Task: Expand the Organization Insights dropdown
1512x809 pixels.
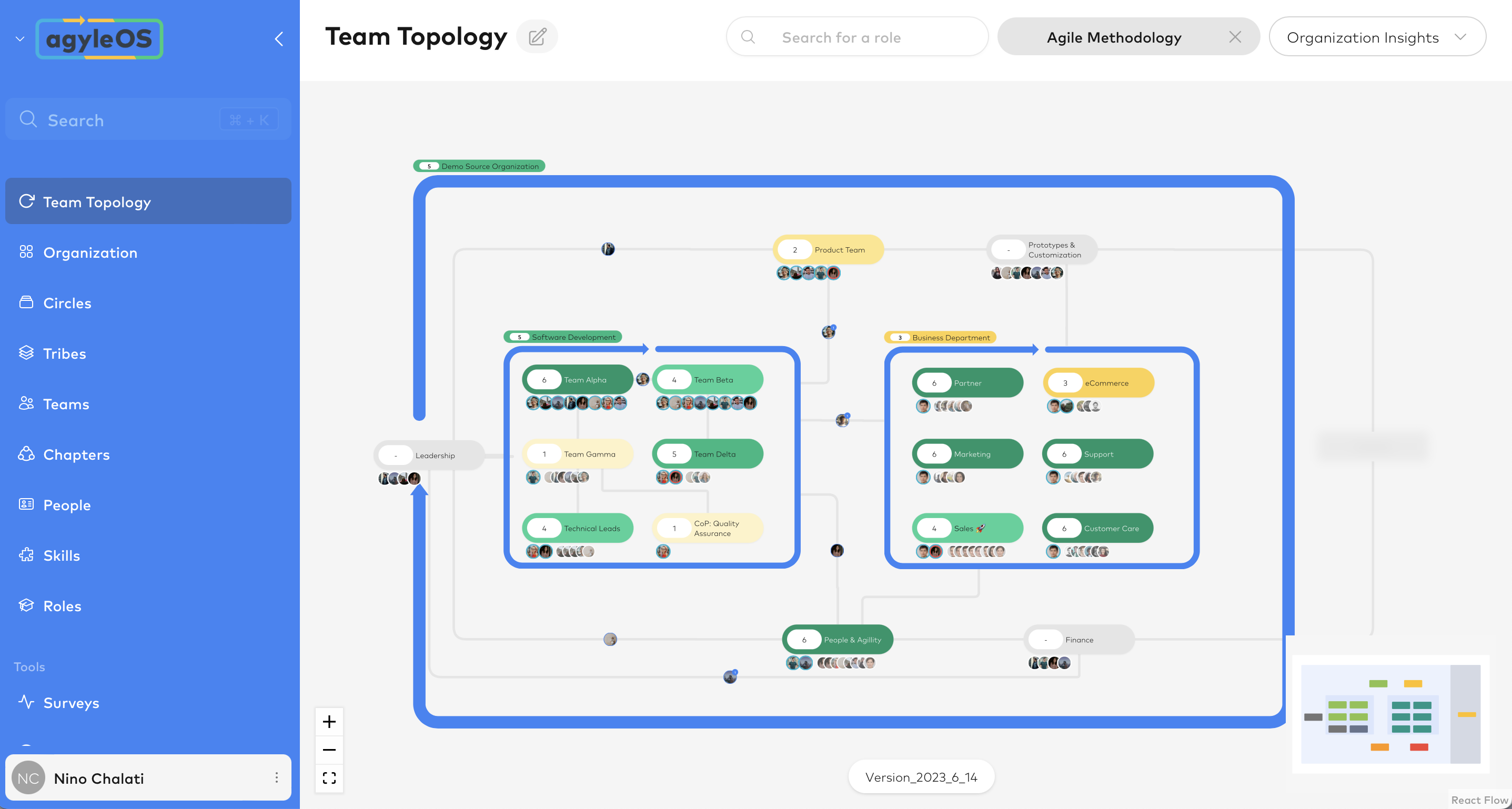Action: click(1377, 37)
